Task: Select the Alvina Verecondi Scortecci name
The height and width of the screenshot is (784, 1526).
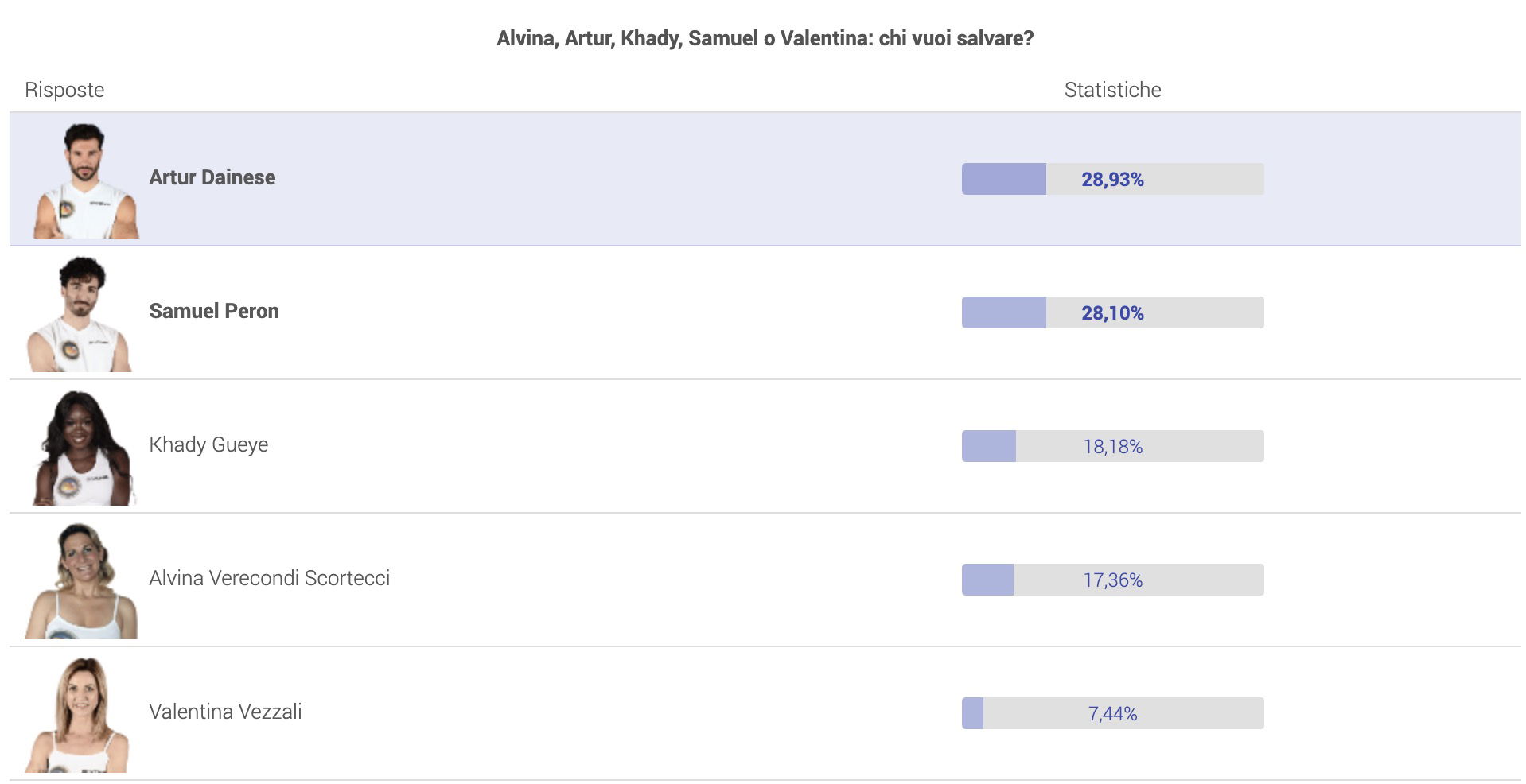Action: tap(270, 578)
